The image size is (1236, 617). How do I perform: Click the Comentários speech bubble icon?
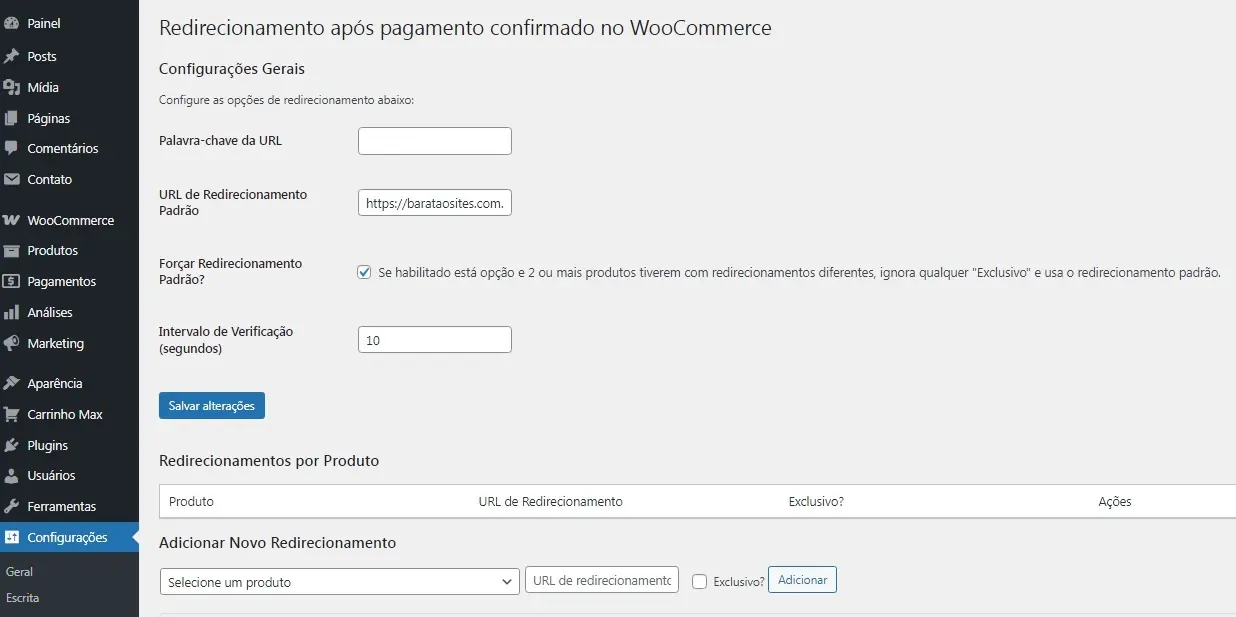coord(12,148)
